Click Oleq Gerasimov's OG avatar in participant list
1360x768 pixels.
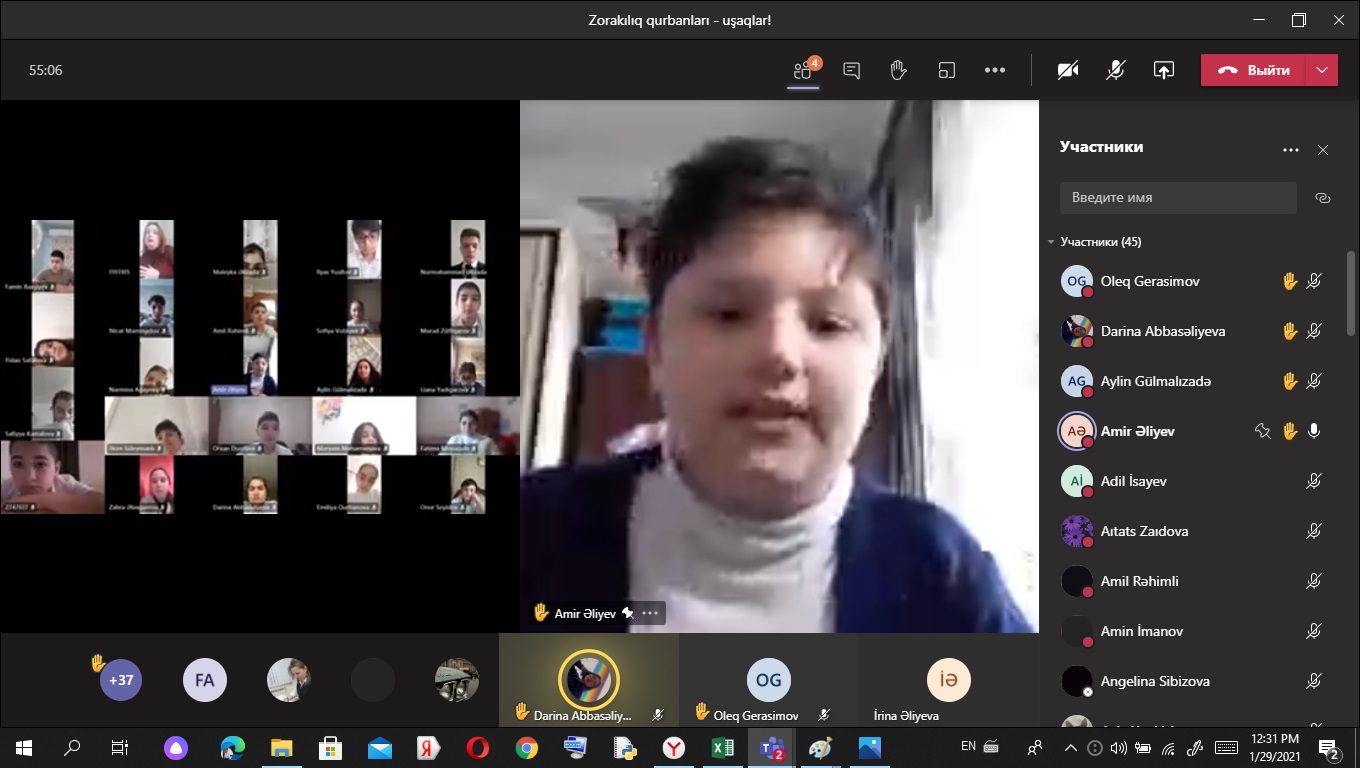pyautogui.click(x=1077, y=281)
